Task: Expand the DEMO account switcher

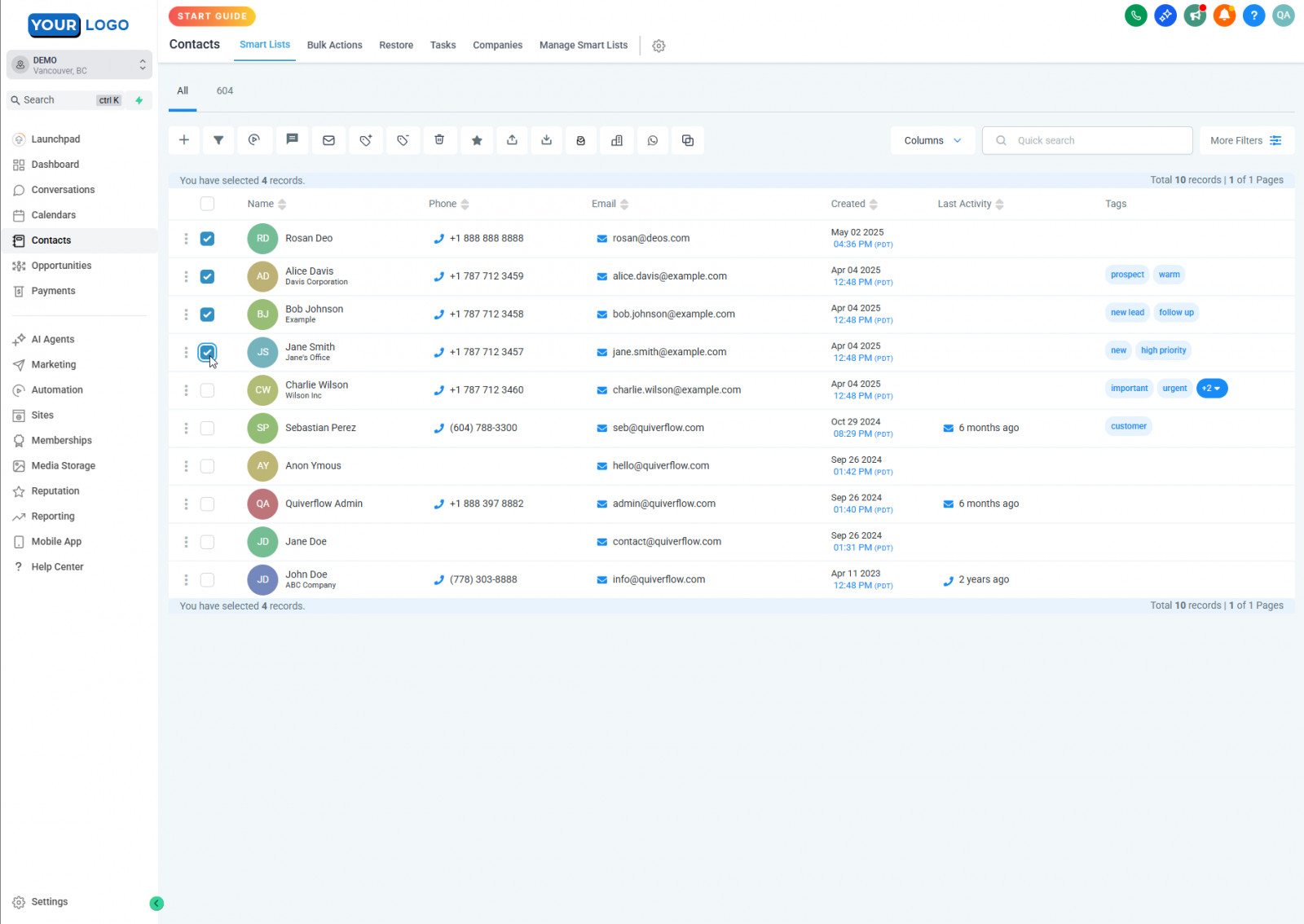Action: pos(79,65)
